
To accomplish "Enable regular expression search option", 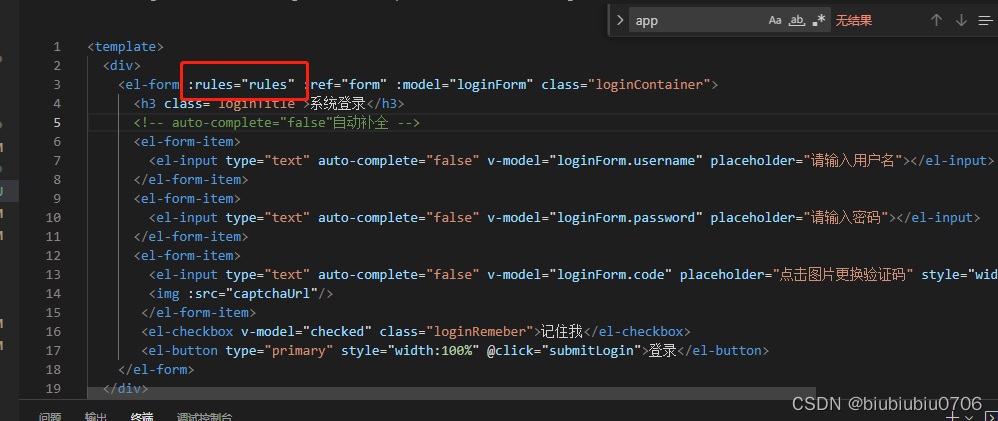I will tap(819, 20).
